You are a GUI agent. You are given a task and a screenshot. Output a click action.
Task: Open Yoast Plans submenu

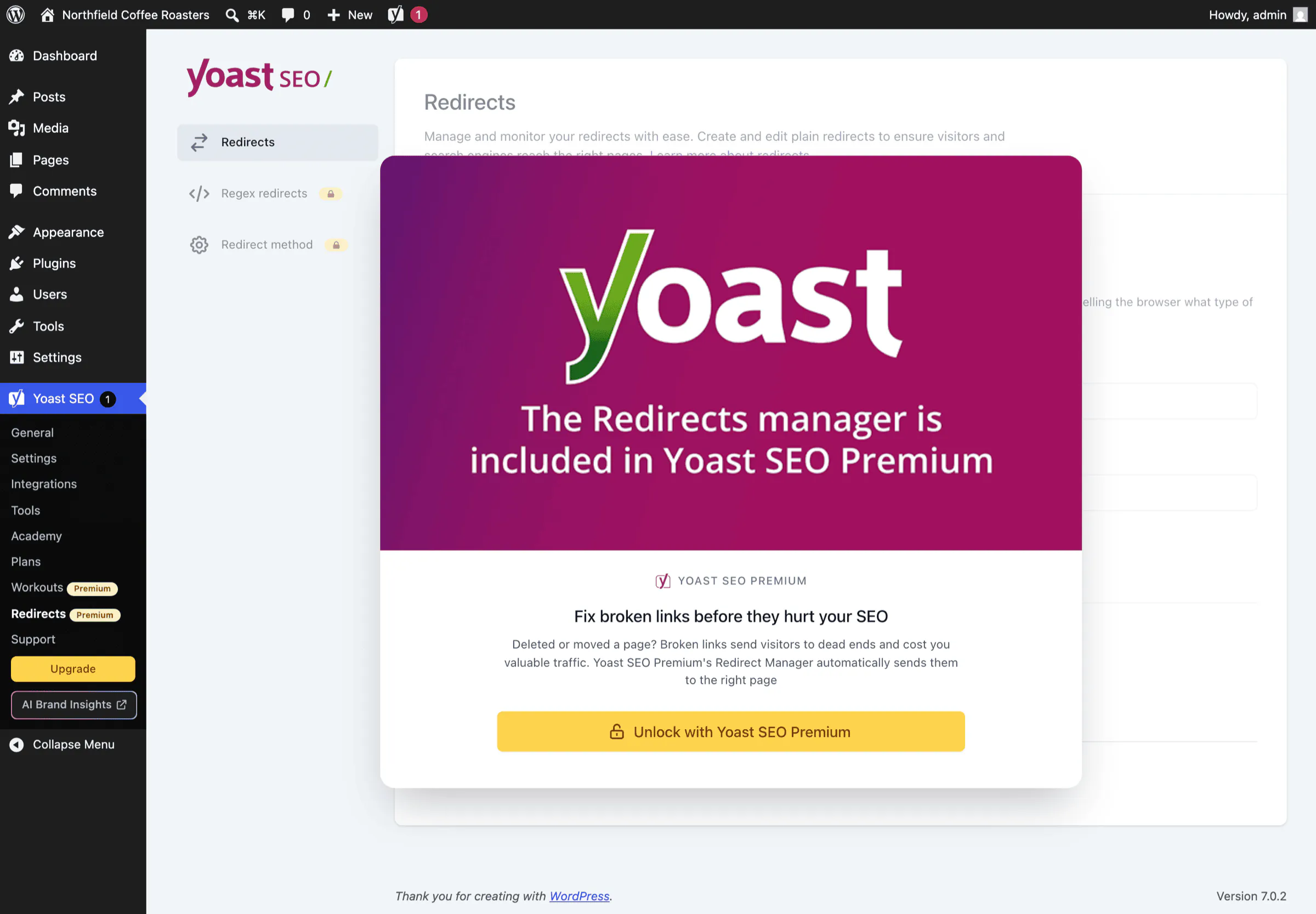point(26,562)
